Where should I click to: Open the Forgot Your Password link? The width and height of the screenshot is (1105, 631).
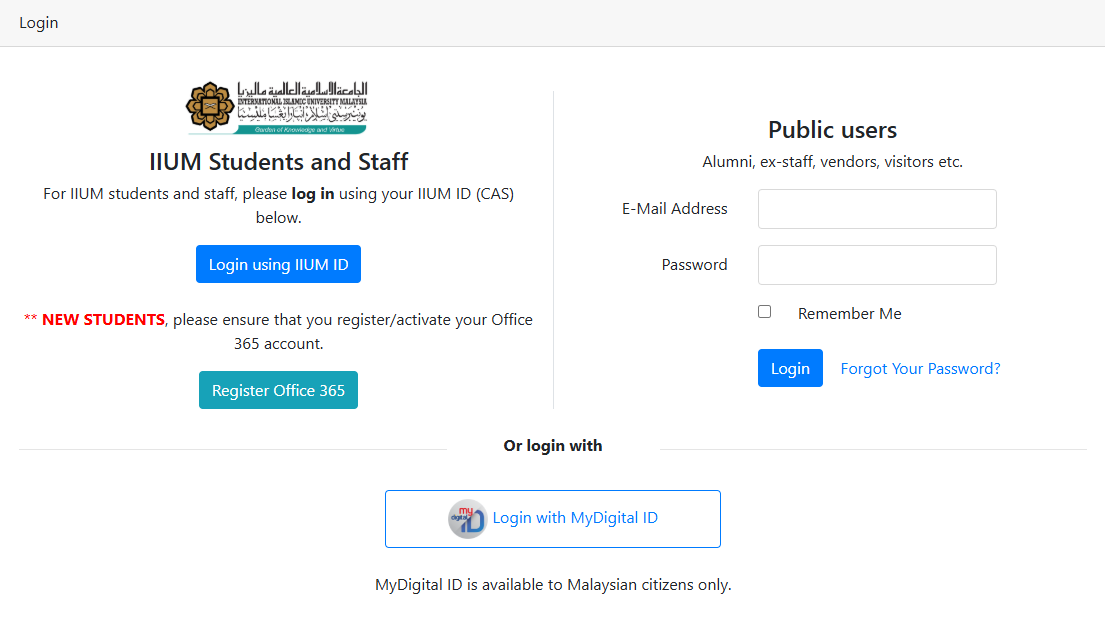(x=920, y=368)
